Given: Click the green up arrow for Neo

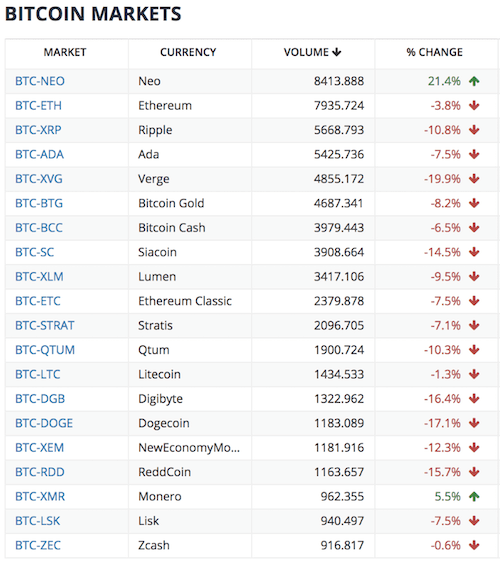Looking at the screenshot, I should 474,81.
